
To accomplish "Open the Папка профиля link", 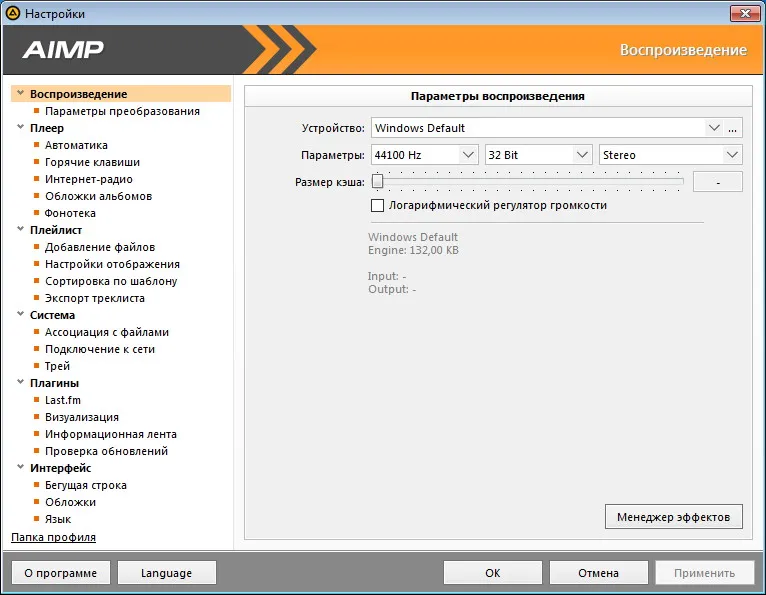I will (53, 537).
